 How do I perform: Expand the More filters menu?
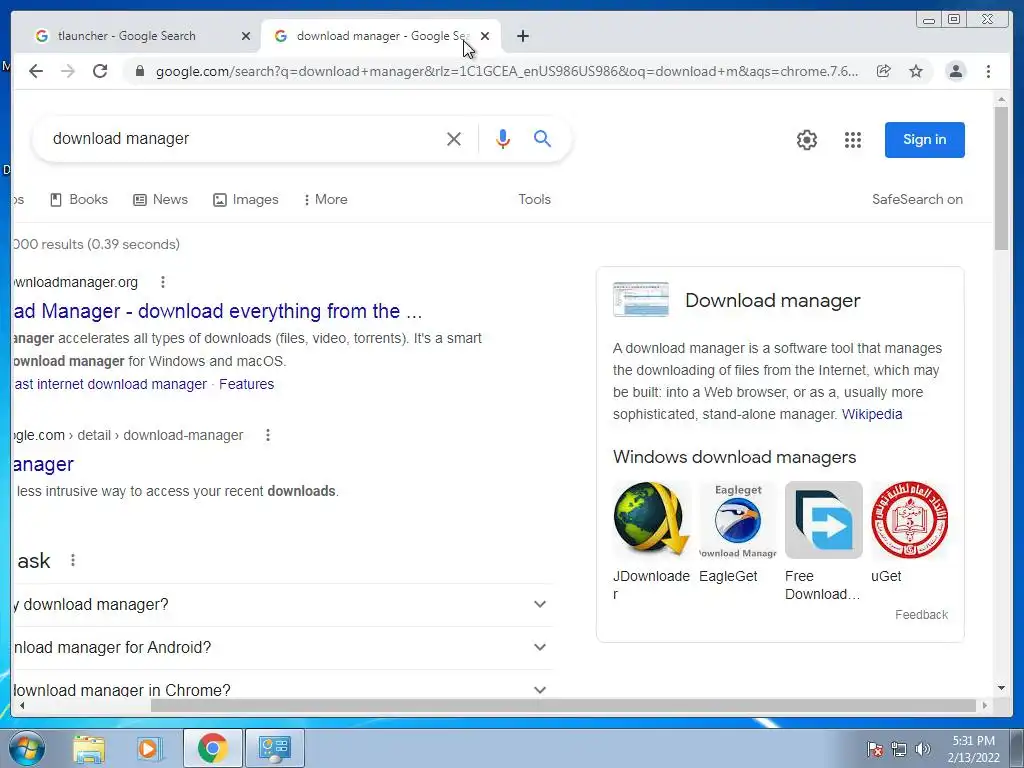pyautogui.click(x=325, y=199)
